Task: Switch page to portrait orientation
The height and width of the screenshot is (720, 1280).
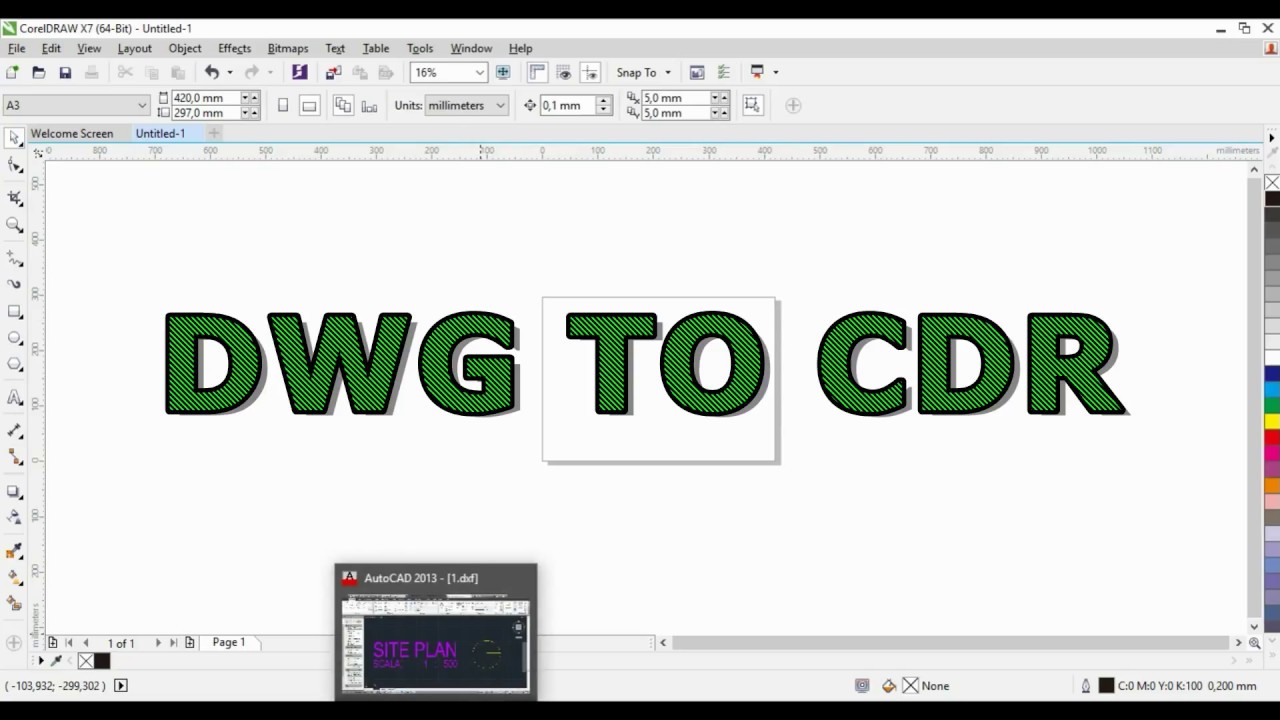Action: pyautogui.click(x=283, y=105)
